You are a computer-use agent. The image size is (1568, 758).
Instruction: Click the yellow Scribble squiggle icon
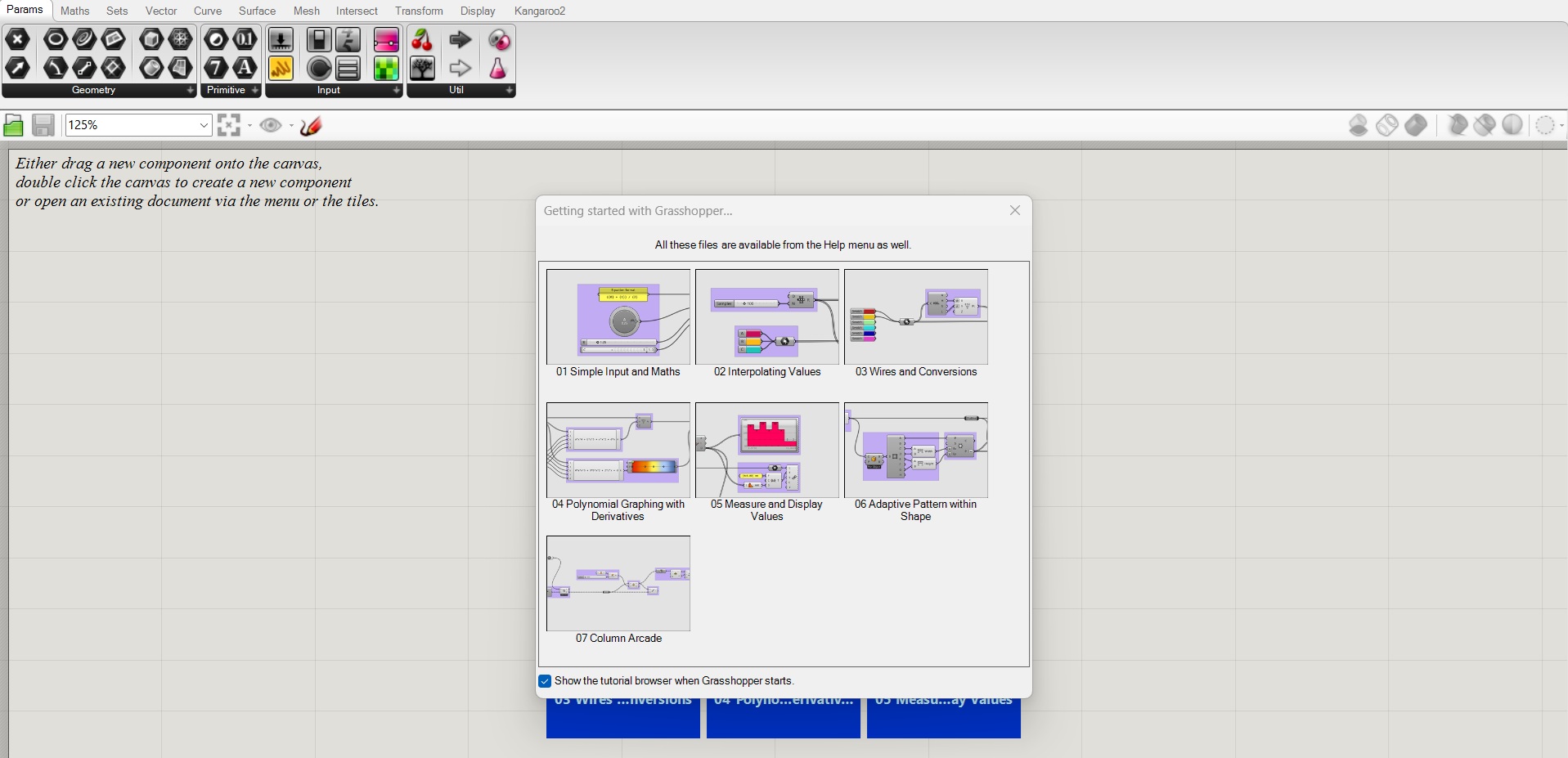[281, 69]
